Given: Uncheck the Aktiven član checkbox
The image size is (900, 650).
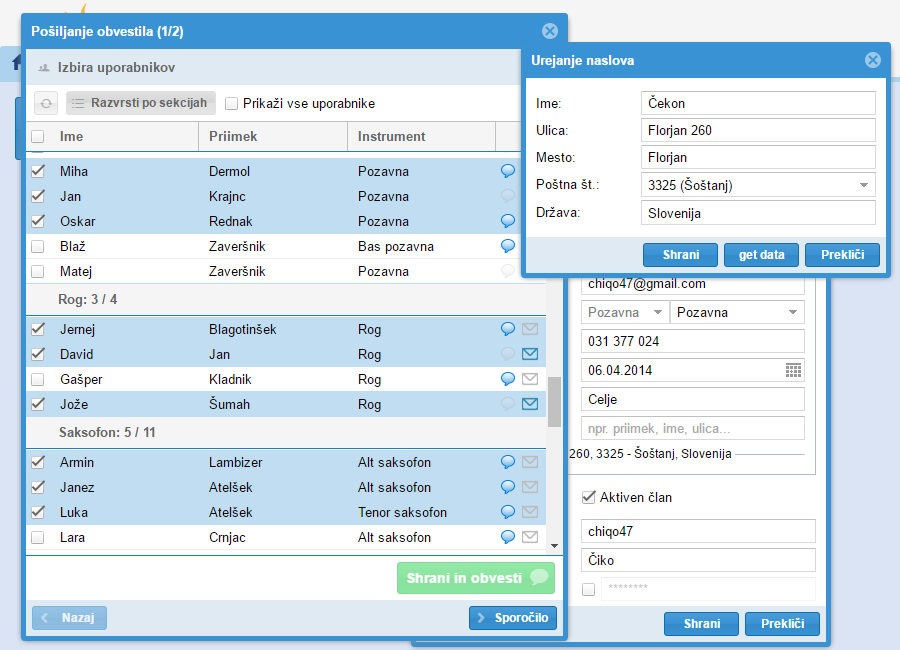Looking at the screenshot, I should [588, 497].
